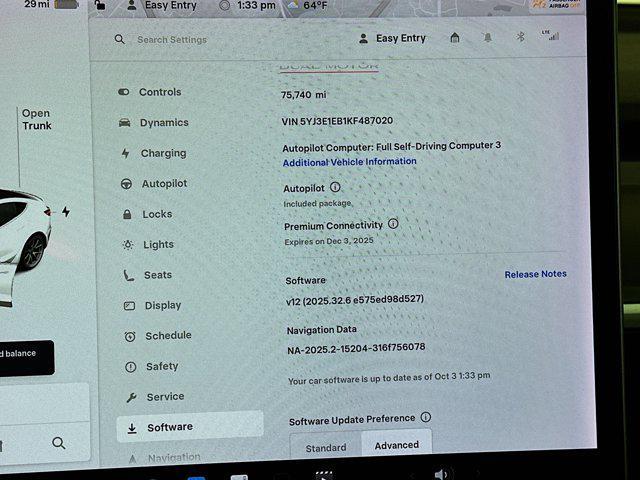640x480 pixels.
Task: Tap the Bluetooth icon in header
Action: tap(519, 38)
